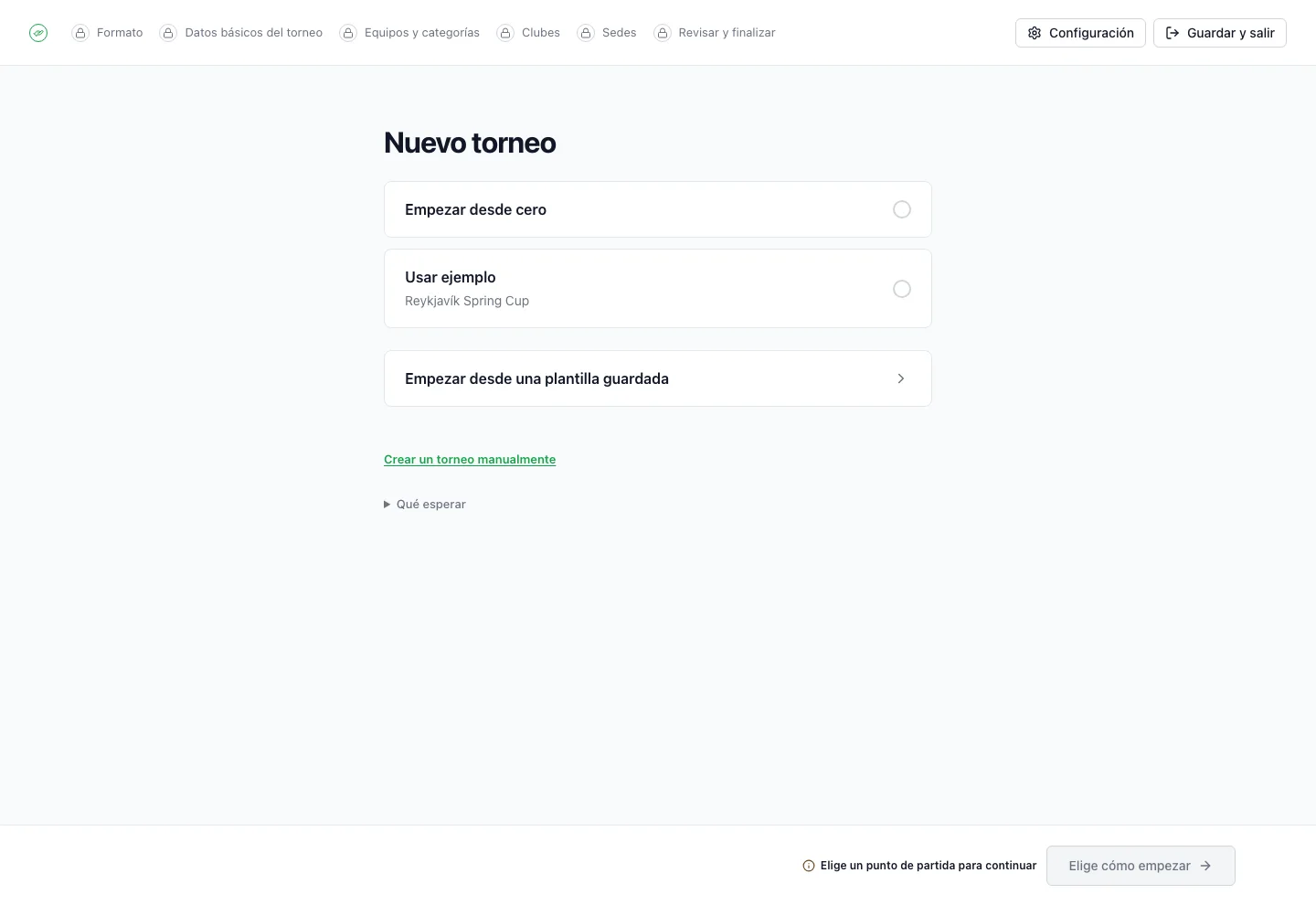The height and width of the screenshot is (905, 1316).
Task: Click the lock icon beside Formato
Action: (x=80, y=33)
